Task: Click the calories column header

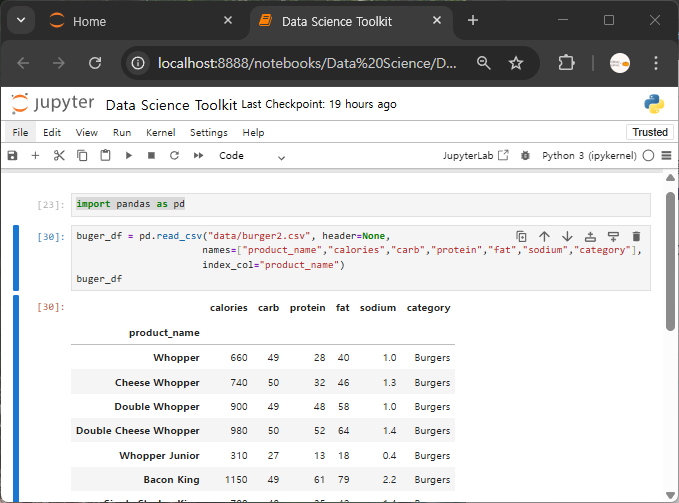Action: pos(229,308)
